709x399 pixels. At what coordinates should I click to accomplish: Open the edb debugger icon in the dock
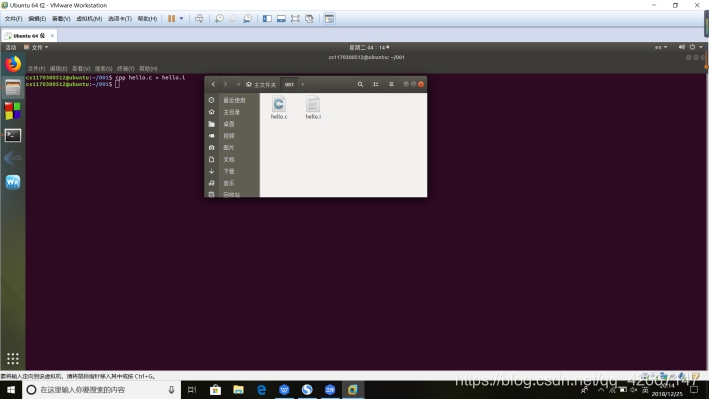13,158
